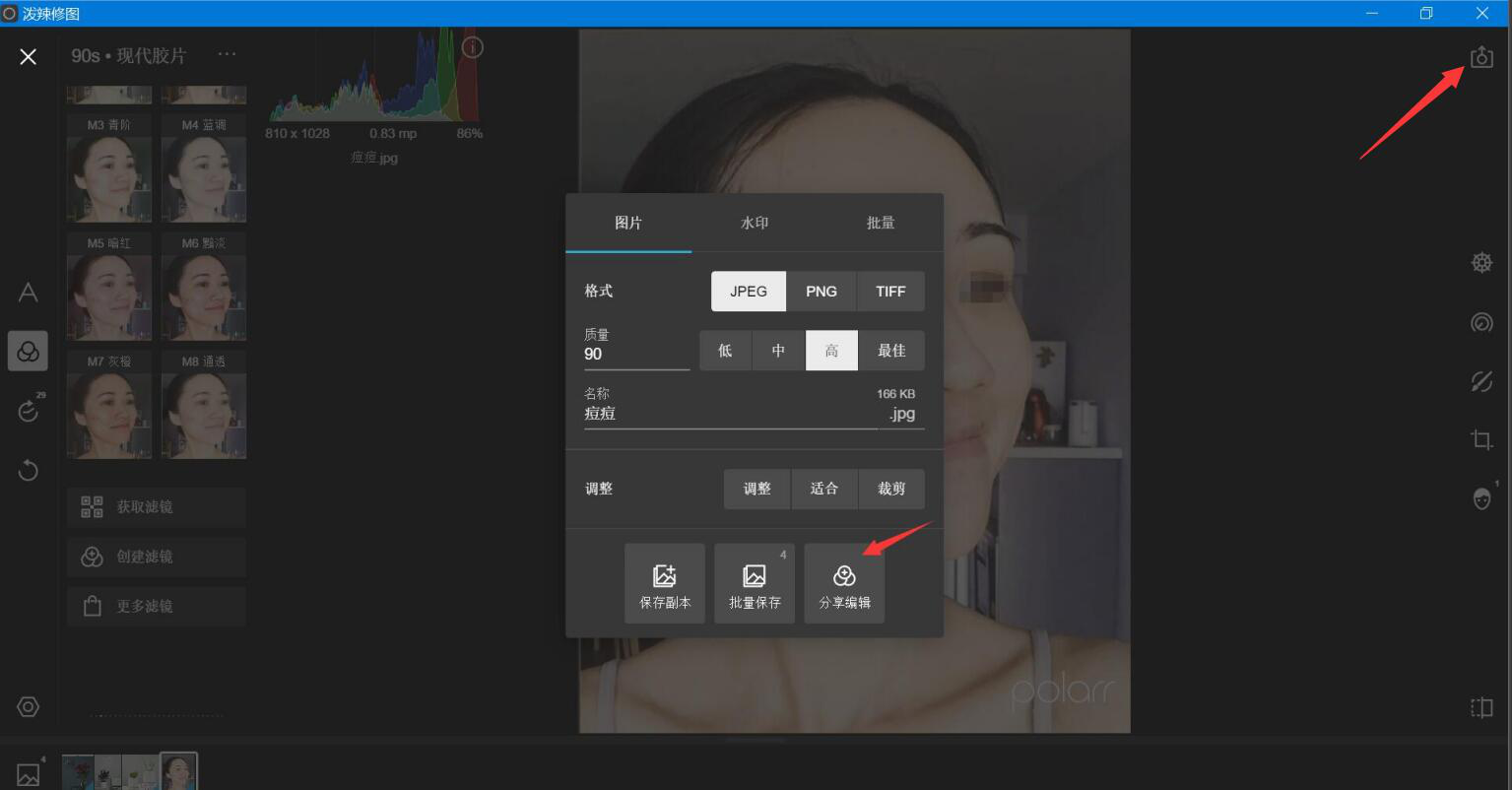1512x790 pixels.
Task: Click the 86% zoom value
Action: (x=470, y=134)
